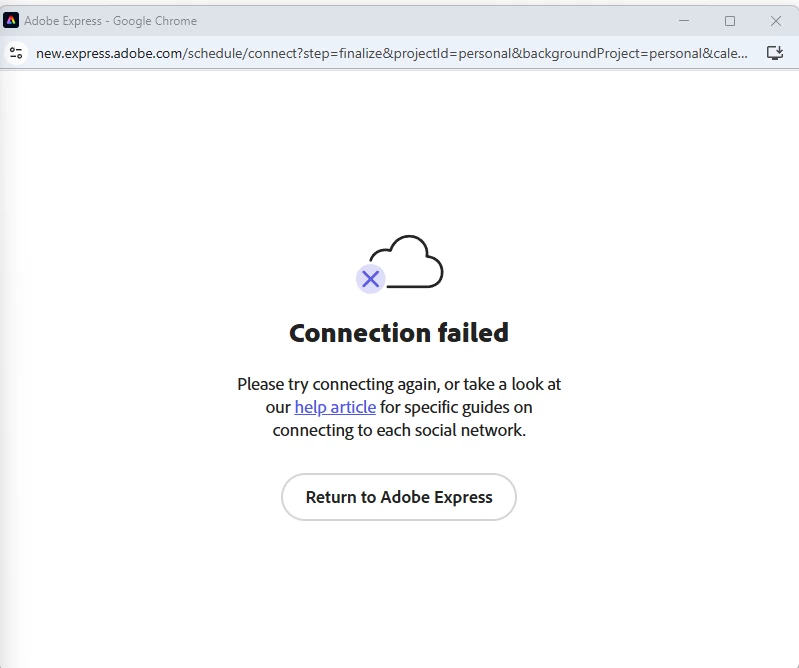The image size is (799, 668).
Task: Close the Adobe Express Chrome window
Action: tap(776, 21)
